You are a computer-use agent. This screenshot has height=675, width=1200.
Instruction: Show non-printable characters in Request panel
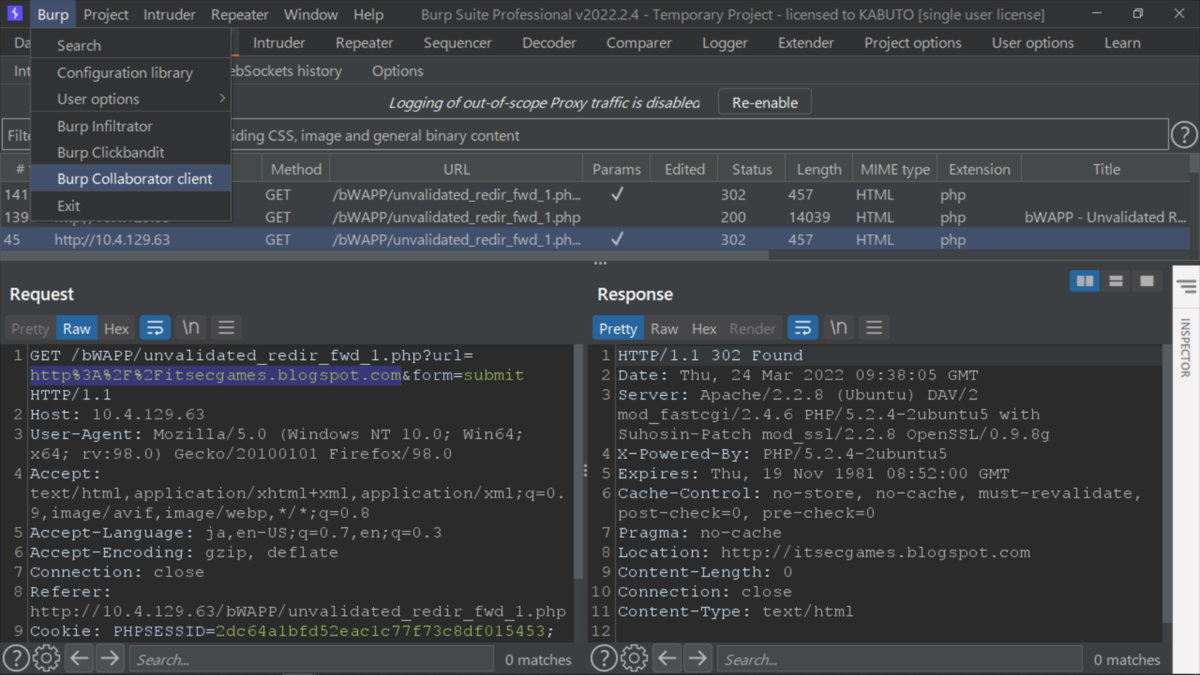[190, 328]
